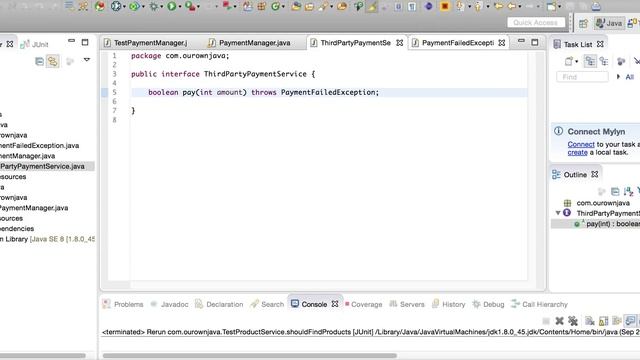640x360 pixels.
Task: Close the ThirdPartyPaymentService editor tab
Action: [x=400, y=43]
